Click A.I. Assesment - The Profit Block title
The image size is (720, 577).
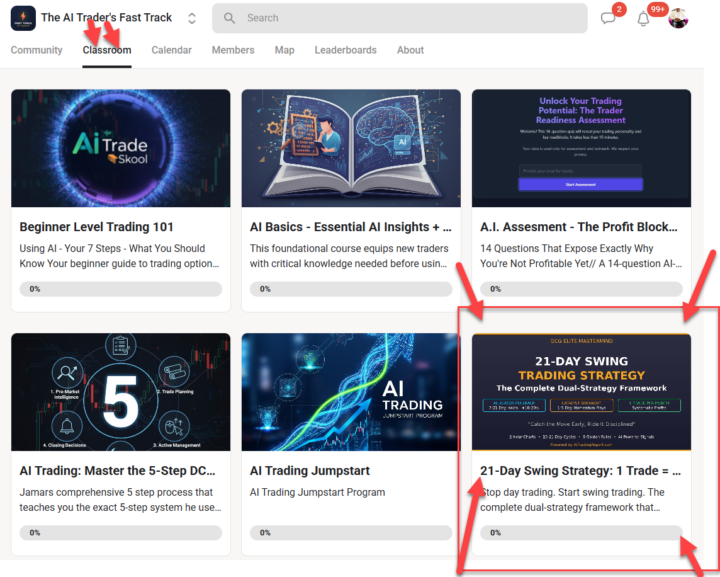coord(579,227)
